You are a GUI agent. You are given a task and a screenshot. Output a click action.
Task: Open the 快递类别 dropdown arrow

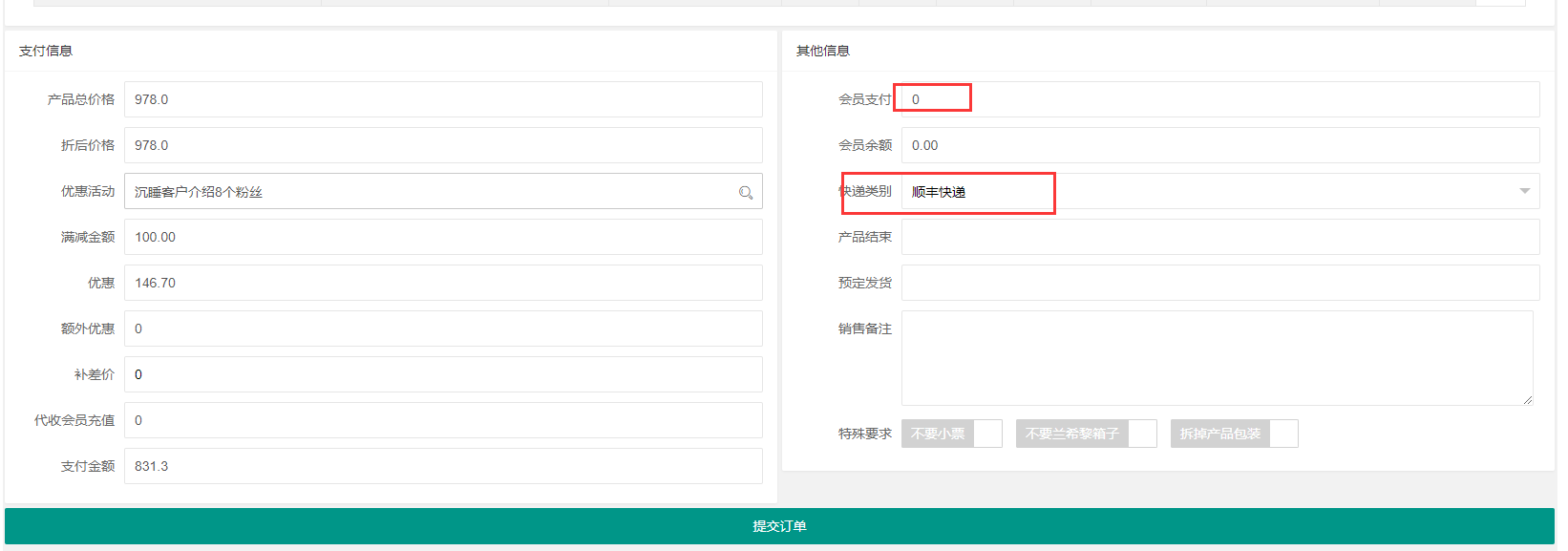point(1524,191)
